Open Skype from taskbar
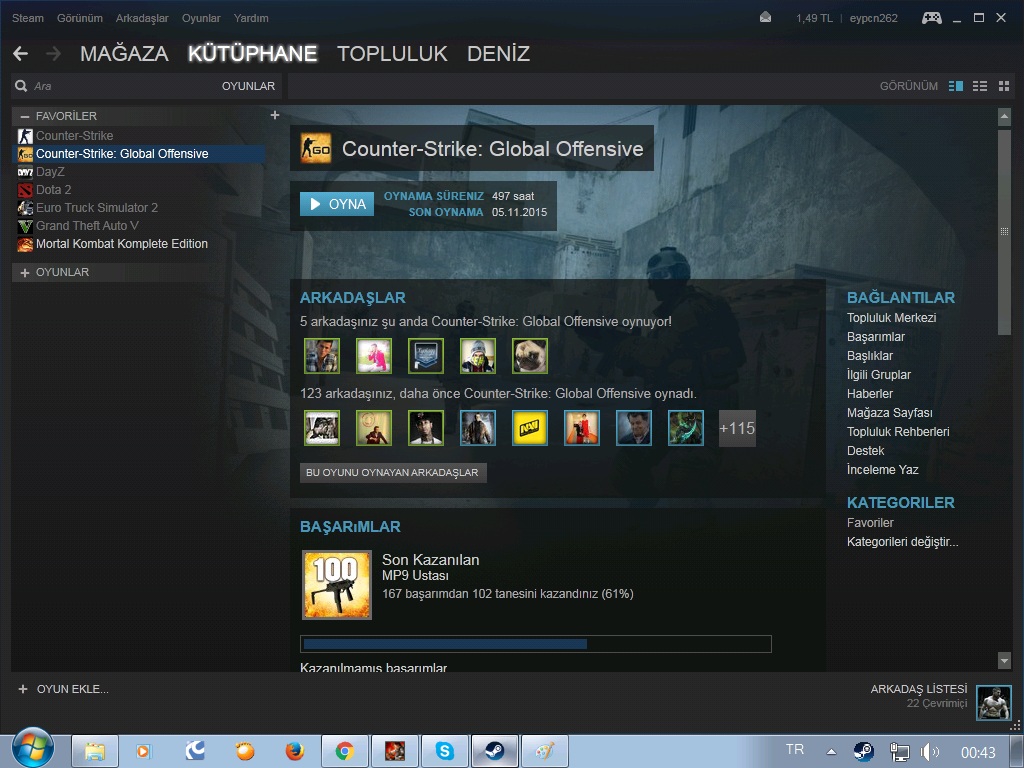 [445, 751]
